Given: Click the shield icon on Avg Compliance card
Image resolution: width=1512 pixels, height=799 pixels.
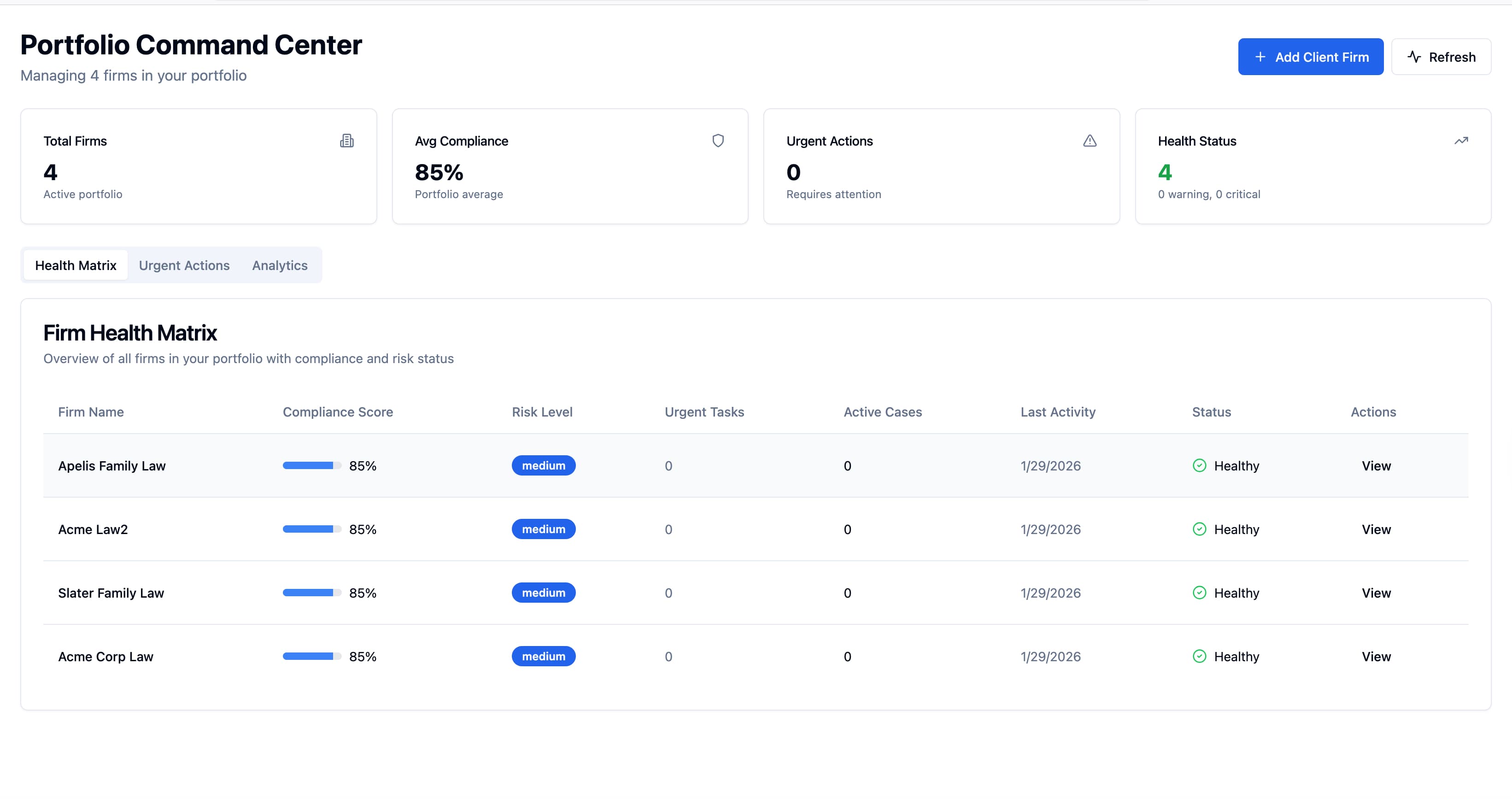Looking at the screenshot, I should pos(718,141).
